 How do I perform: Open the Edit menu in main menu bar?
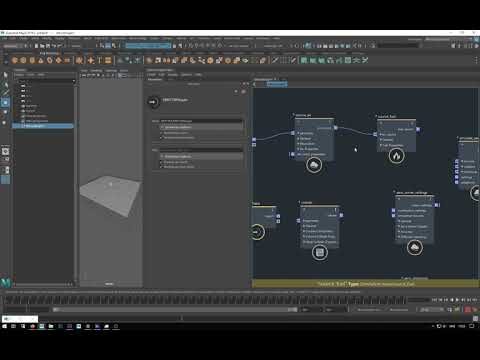click(x=13, y=39)
